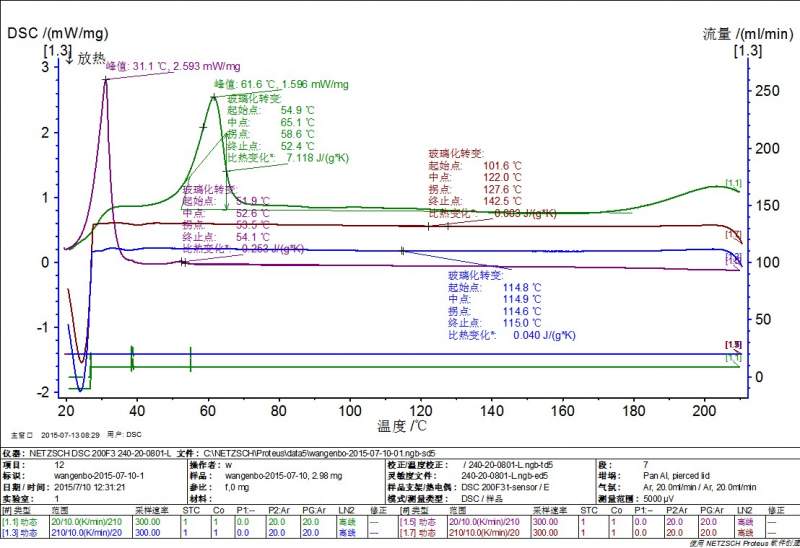Click the sample value wangenbo-2015-07-10, 2.98 mg

(x=284, y=476)
